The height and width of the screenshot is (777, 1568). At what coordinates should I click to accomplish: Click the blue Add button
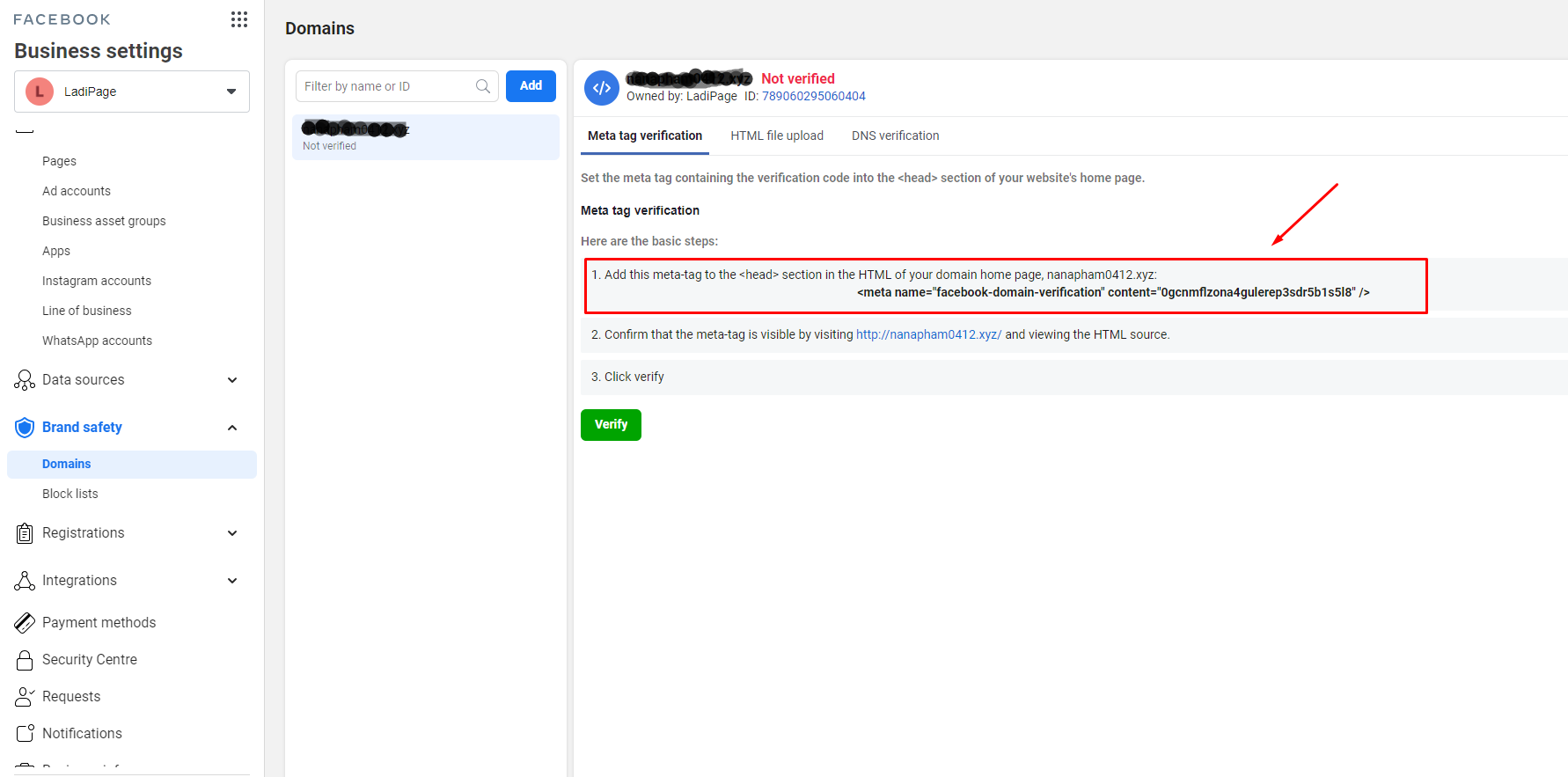pyautogui.click(x=531, y=86)
